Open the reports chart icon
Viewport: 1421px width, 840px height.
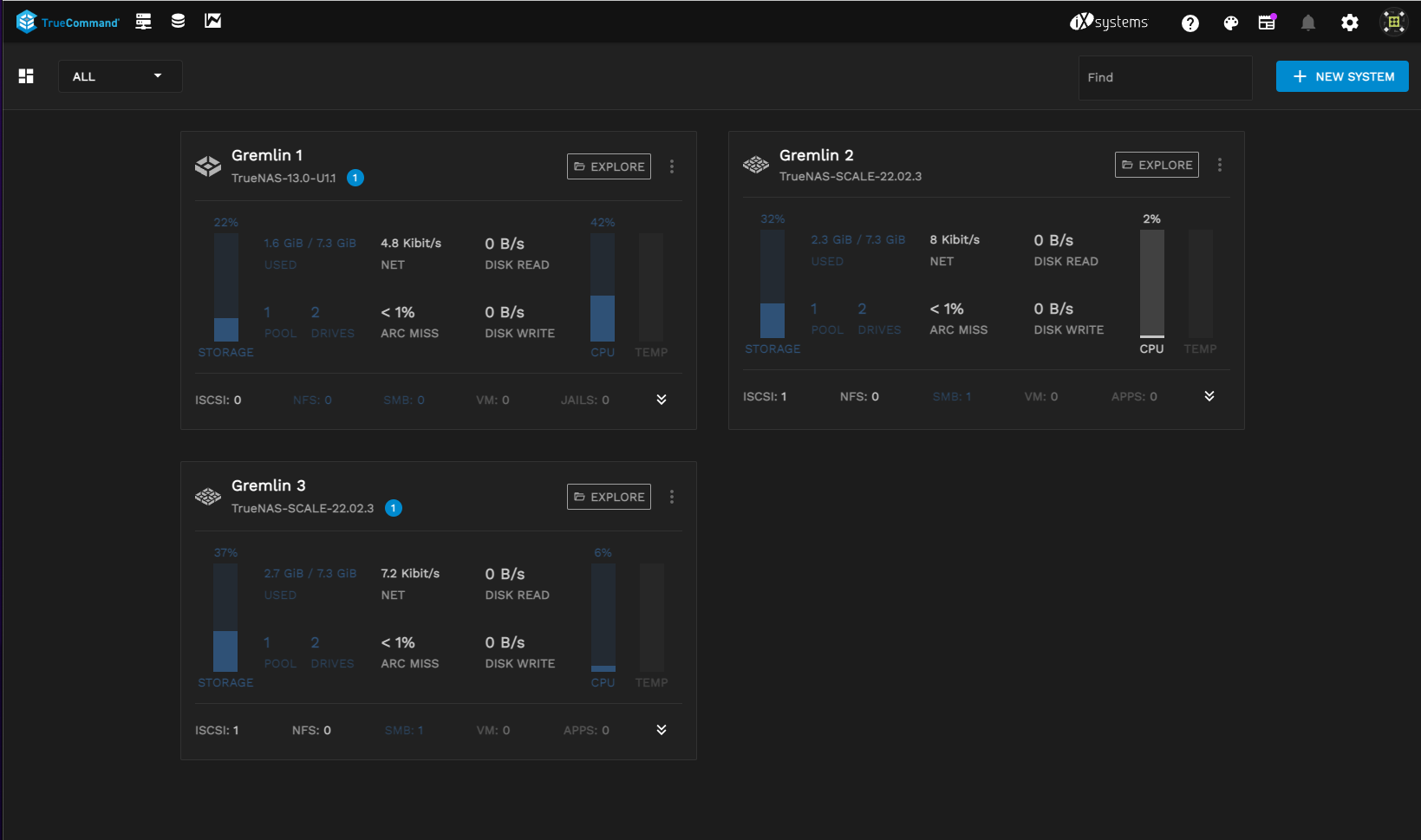point(212,21)
